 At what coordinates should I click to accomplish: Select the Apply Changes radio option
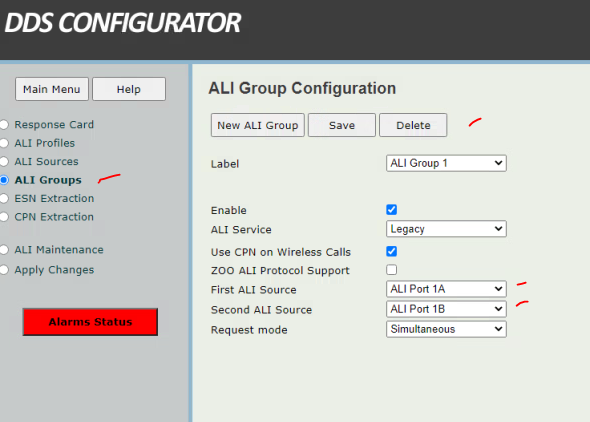4,270
